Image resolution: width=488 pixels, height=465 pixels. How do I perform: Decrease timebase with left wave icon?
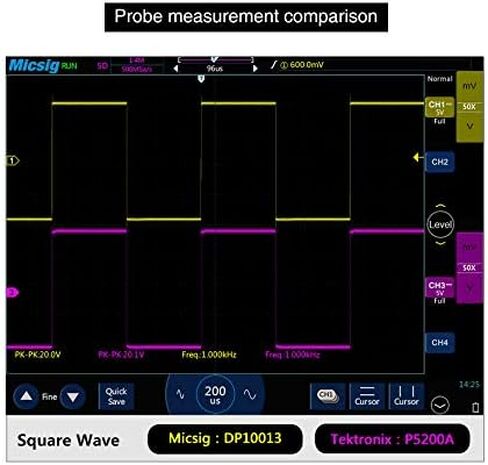[x=180, y=394]
